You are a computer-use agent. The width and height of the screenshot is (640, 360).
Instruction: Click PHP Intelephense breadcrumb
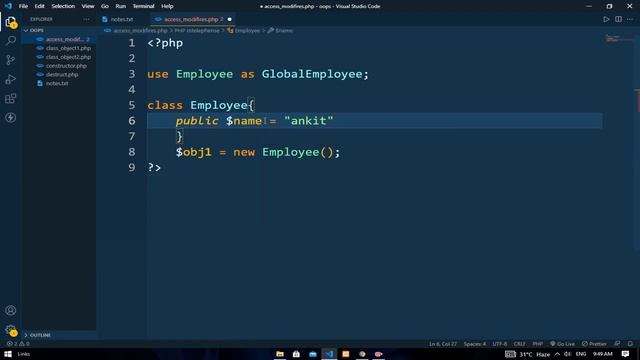[x=197, y=31]
